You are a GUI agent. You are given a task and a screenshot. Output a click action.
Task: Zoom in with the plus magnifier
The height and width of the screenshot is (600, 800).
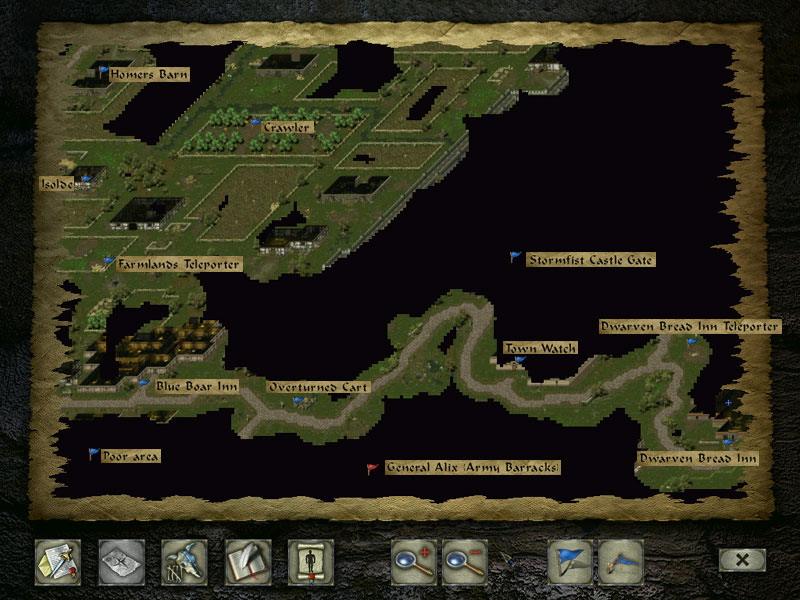(414, 562)
